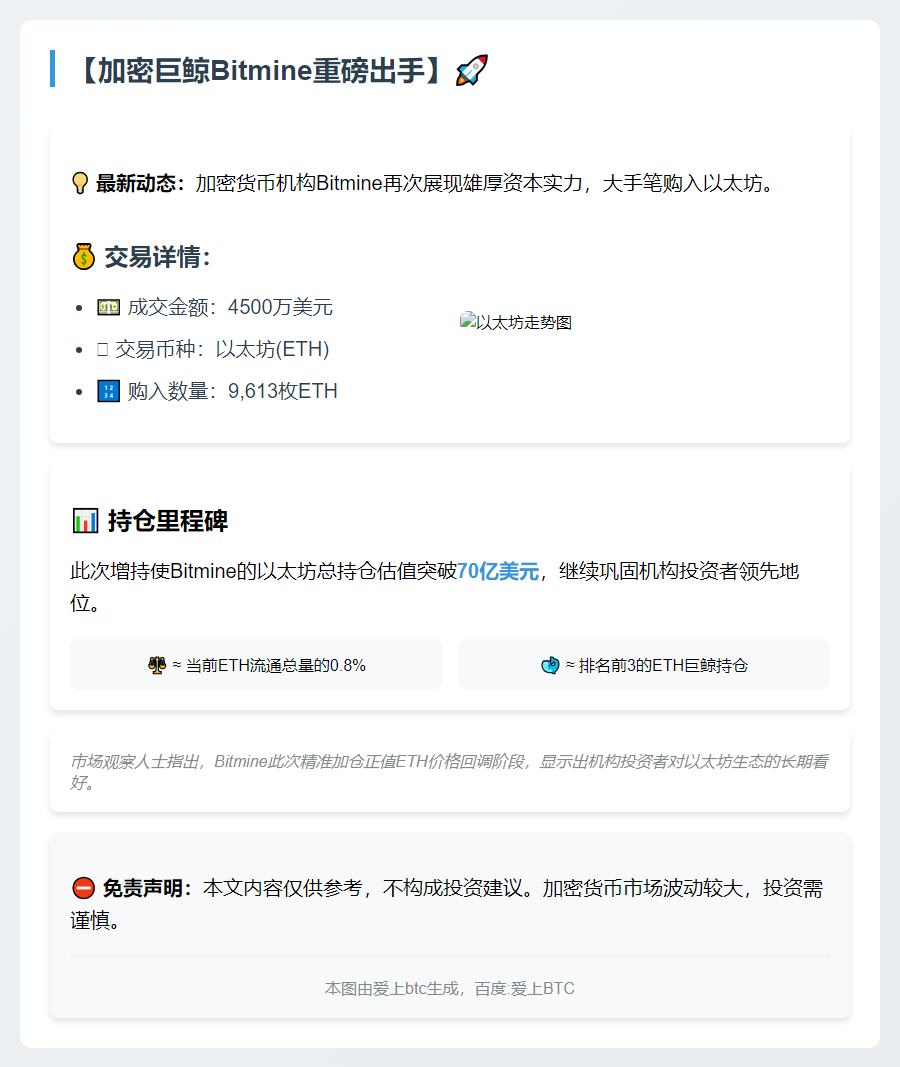This screenshot has height=1067, width=900.
Task: Click the money bag icon beside 交易详情
Action: [x=83, y=257]
